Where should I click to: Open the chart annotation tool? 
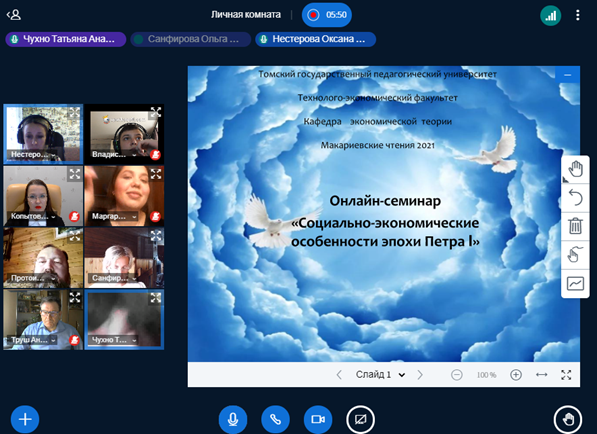click(575, 284)
